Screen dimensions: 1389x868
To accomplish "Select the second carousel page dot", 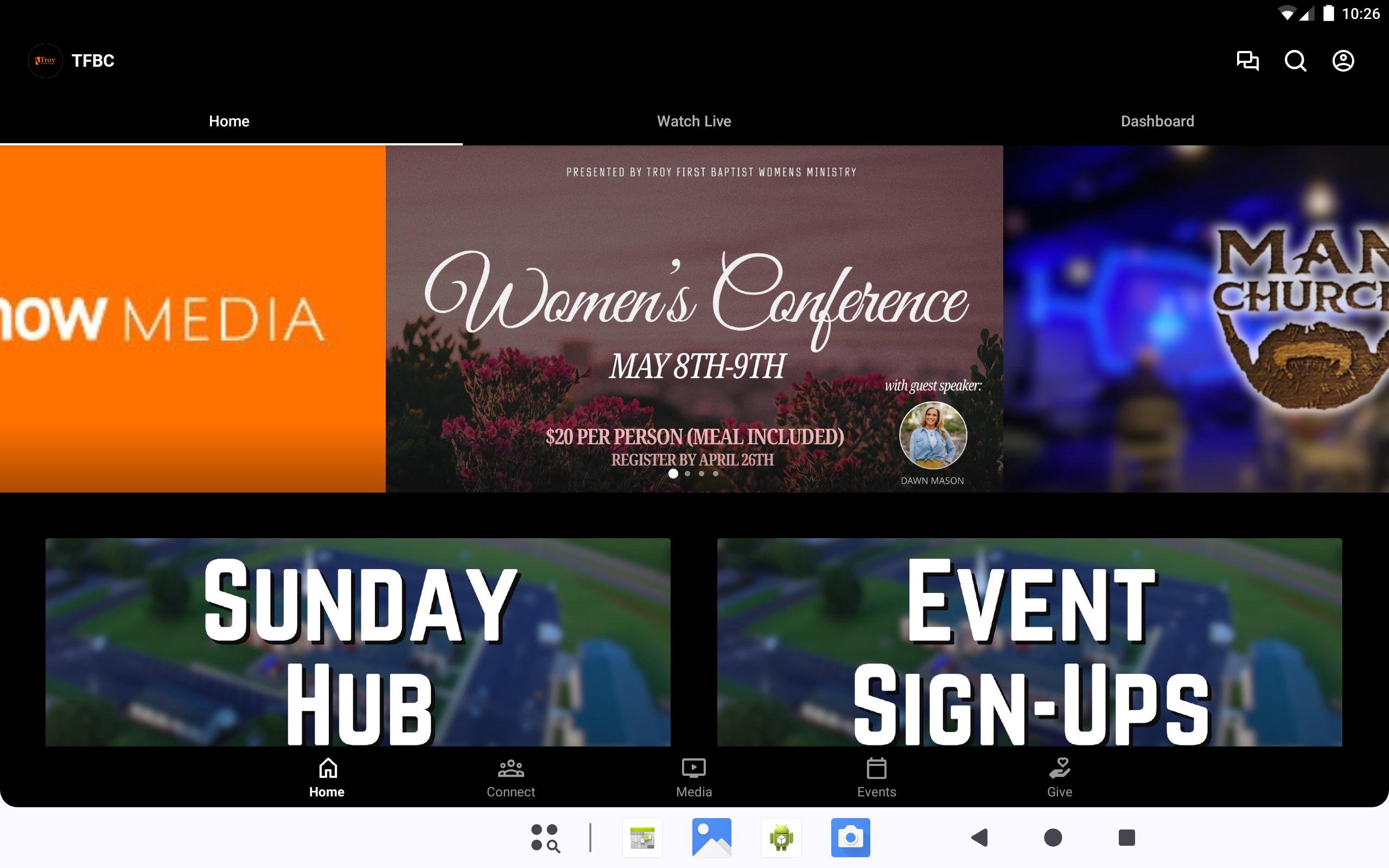I will pyautogui.click(x=687, y=474).
